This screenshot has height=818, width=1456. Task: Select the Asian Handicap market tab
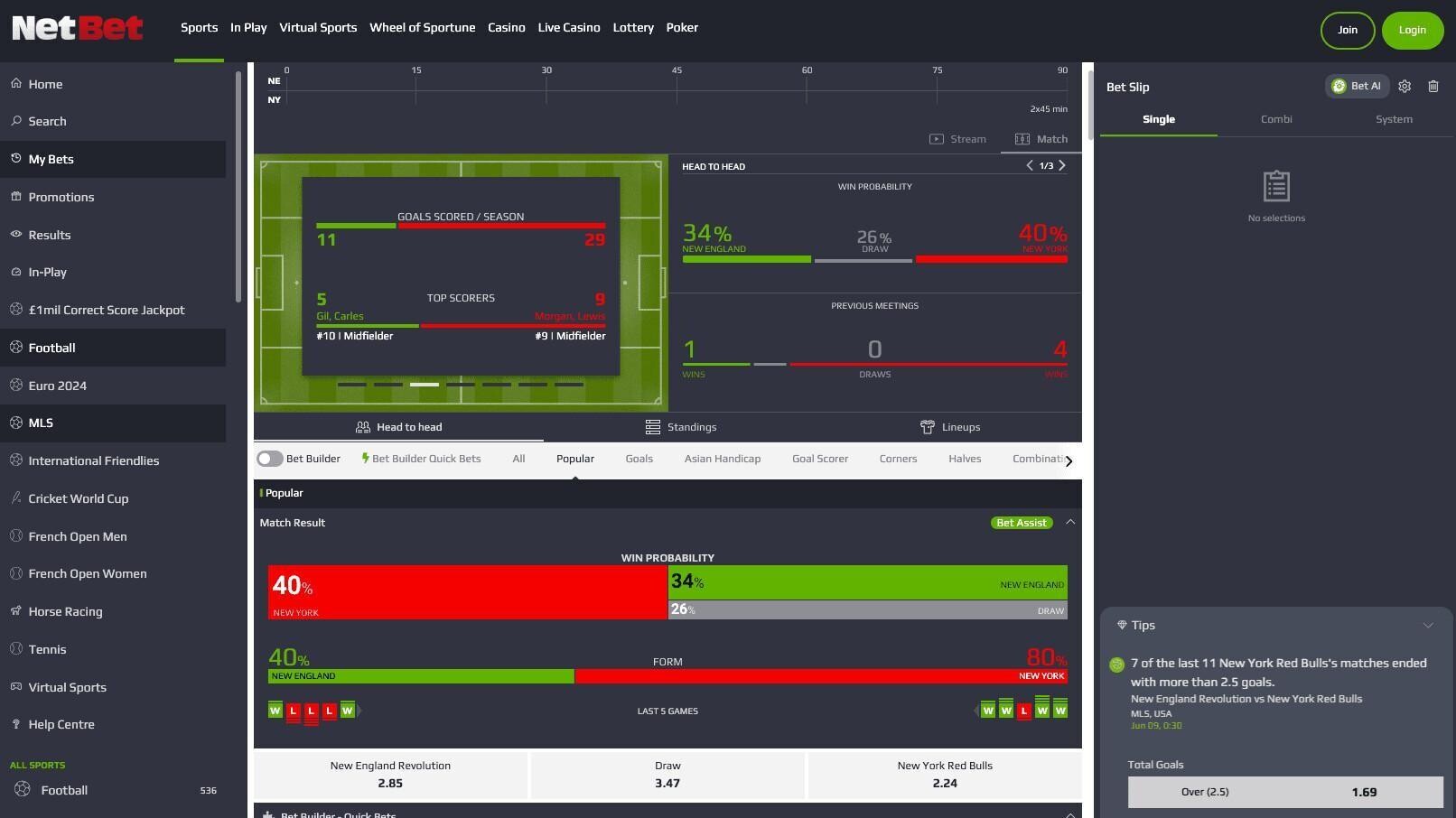tap(723, 459)
